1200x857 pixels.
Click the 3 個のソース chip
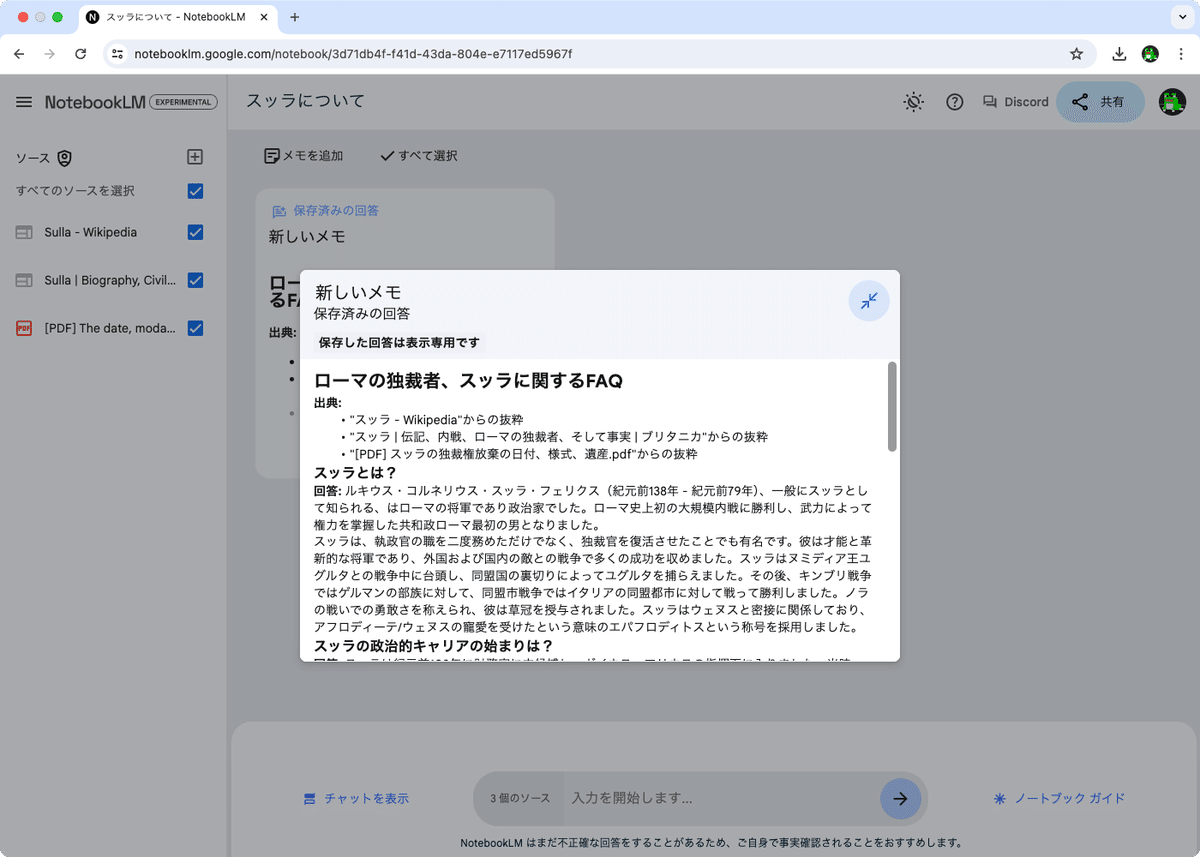click(x=520, y=798)
